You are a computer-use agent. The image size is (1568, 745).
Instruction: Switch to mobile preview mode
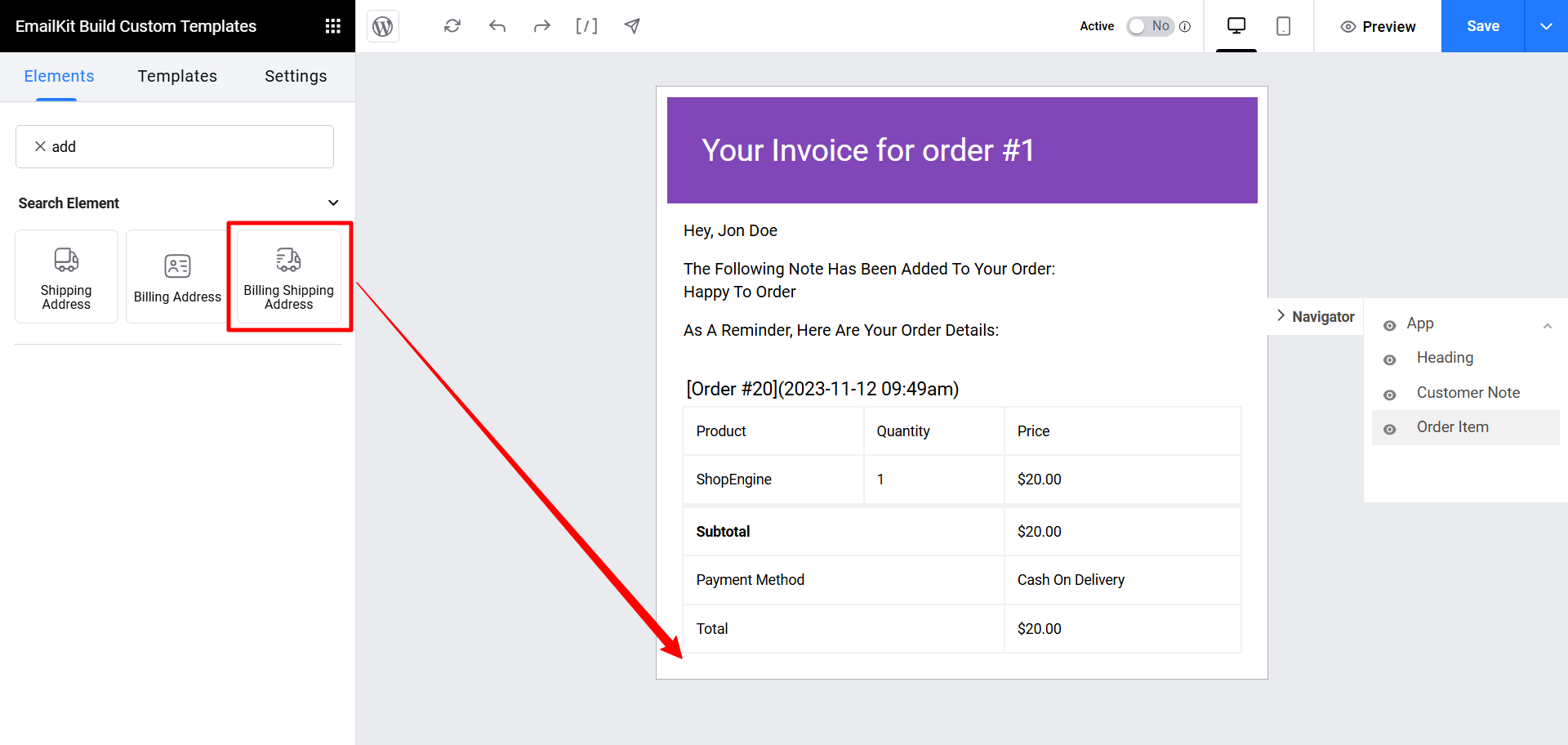tap(1283, 26)
